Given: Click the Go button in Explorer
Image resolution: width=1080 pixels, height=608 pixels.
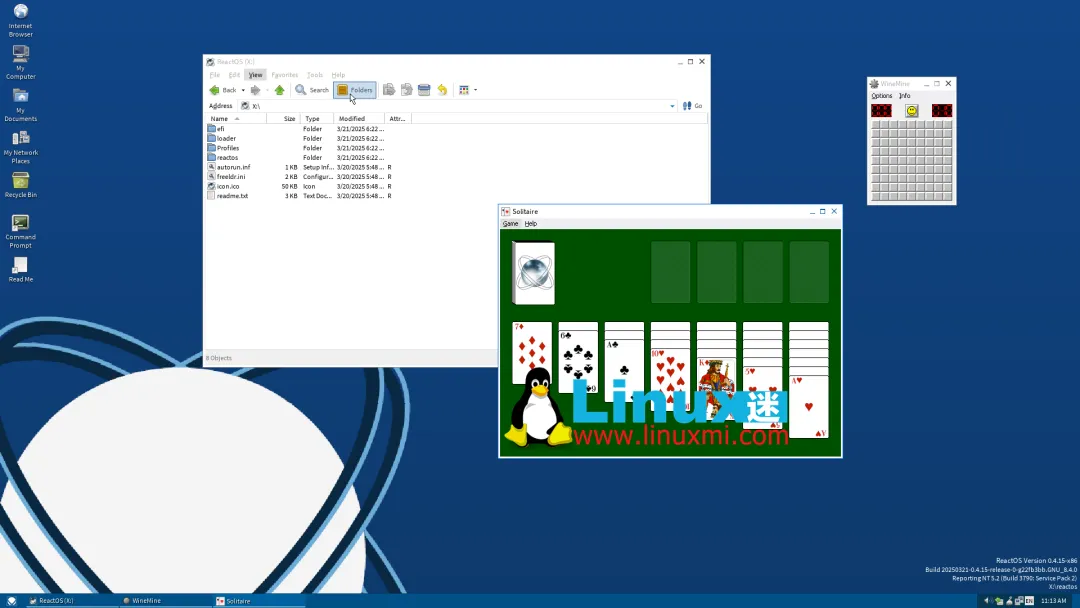Looking at the screenshot, I should tap(692, 106).
